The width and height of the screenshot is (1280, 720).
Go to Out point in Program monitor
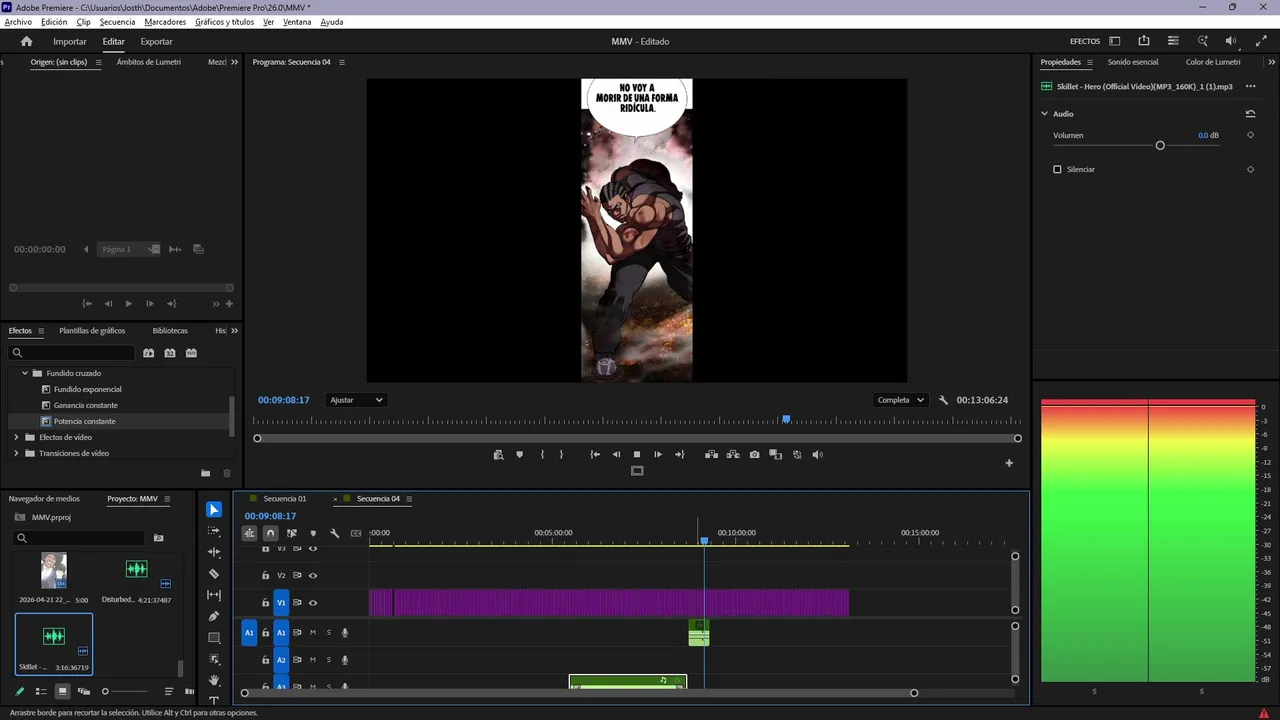click(x=680, y=454)
